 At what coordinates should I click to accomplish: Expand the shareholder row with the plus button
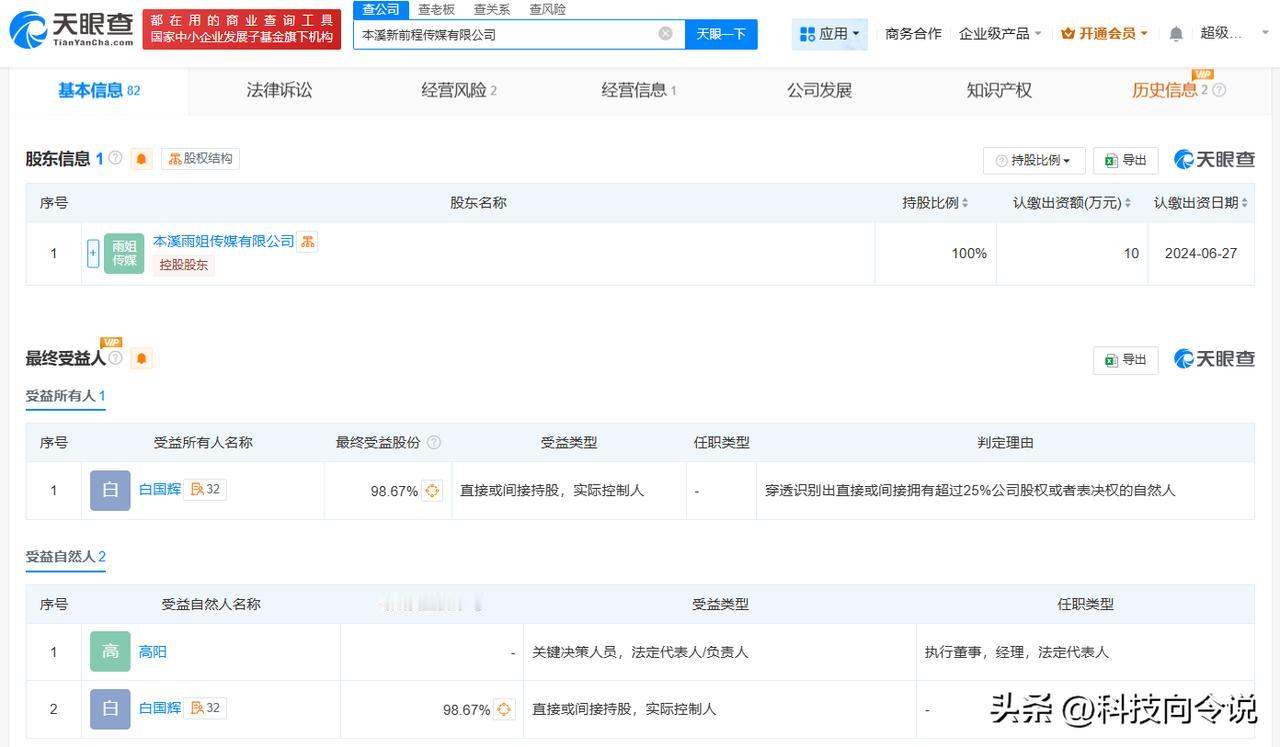click(93, 253)
